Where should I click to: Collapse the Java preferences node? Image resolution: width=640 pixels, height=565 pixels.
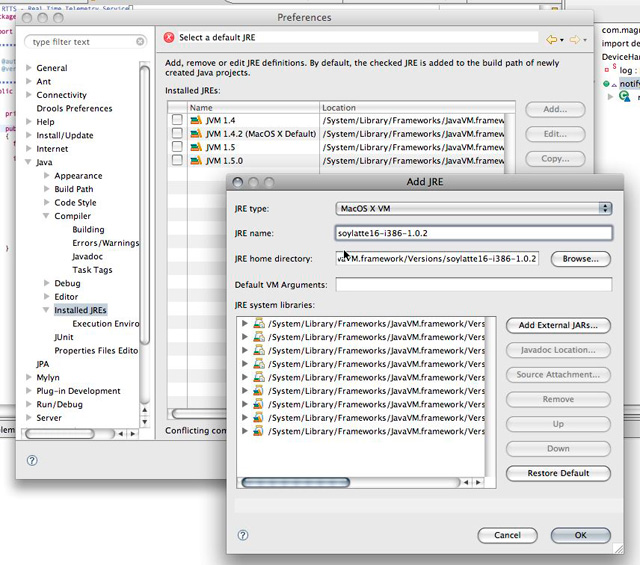click(28, 162)
